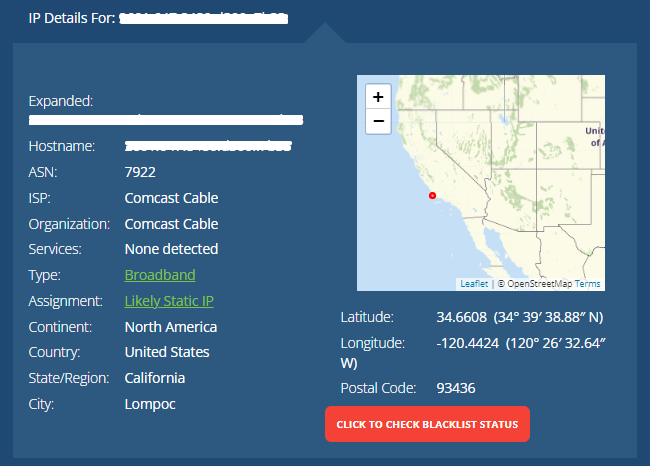Open the Leaflet attribution link
Screen dimensions: 650x466
[474, 284]
